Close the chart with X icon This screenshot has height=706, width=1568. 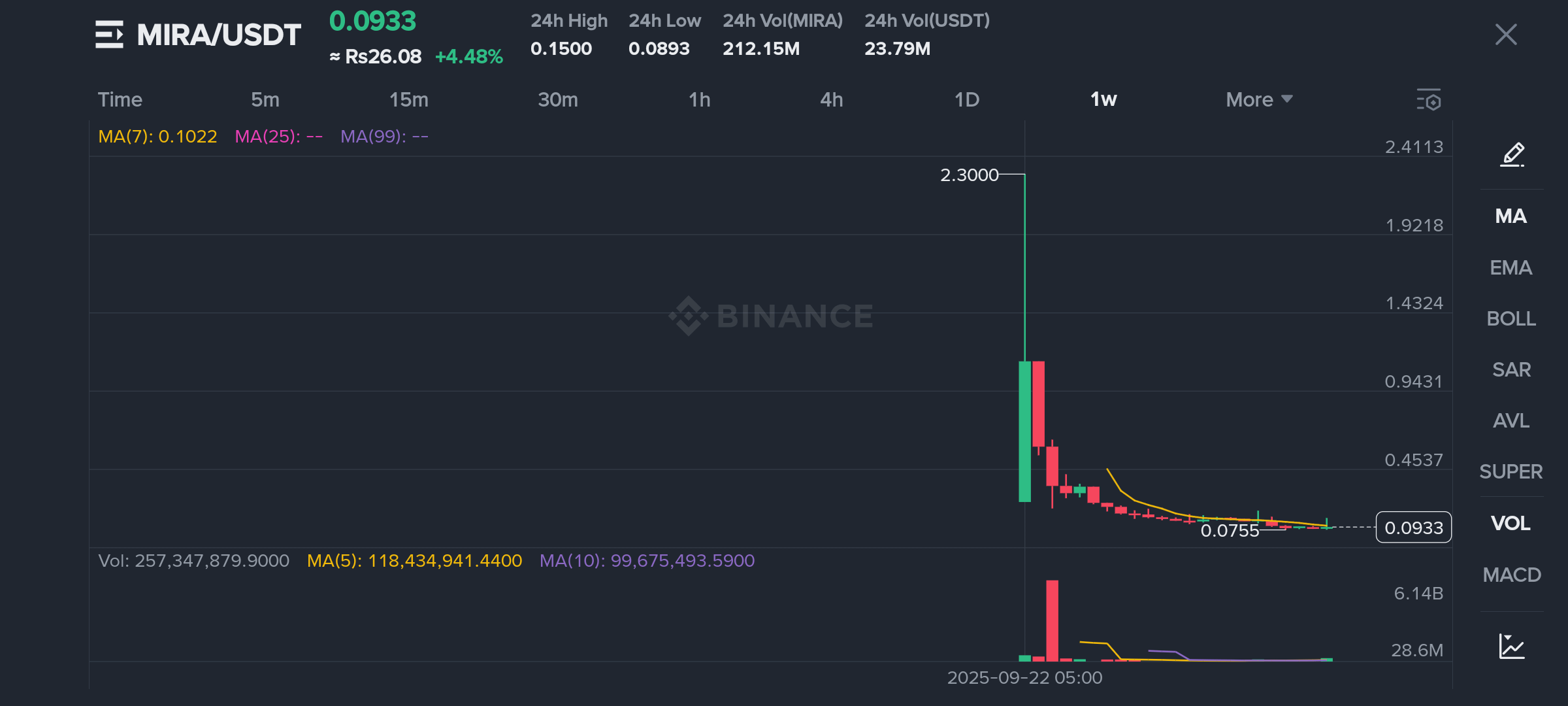[1506, 35]
